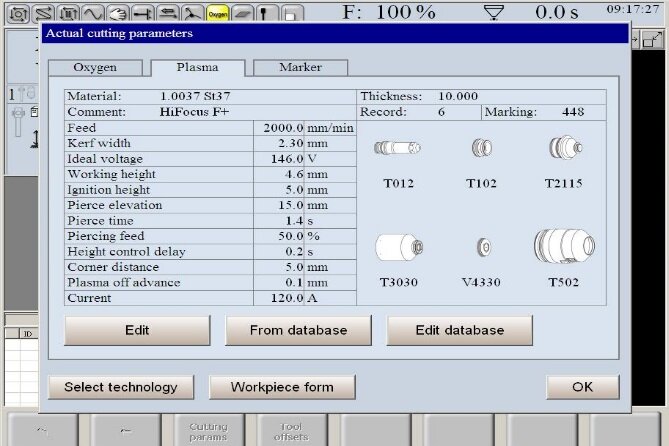
Task: Select the T2115 part image
Action: 564,149
